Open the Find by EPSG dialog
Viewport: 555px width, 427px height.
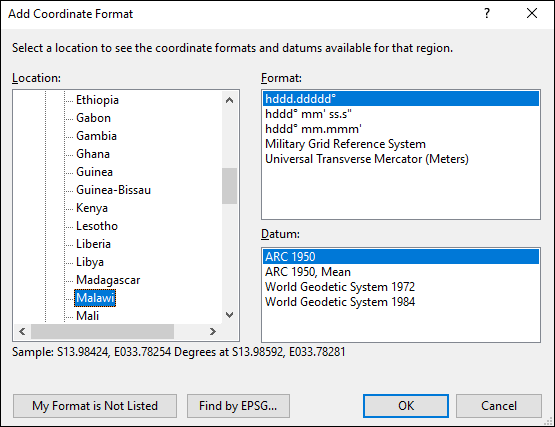pos(238,406)
